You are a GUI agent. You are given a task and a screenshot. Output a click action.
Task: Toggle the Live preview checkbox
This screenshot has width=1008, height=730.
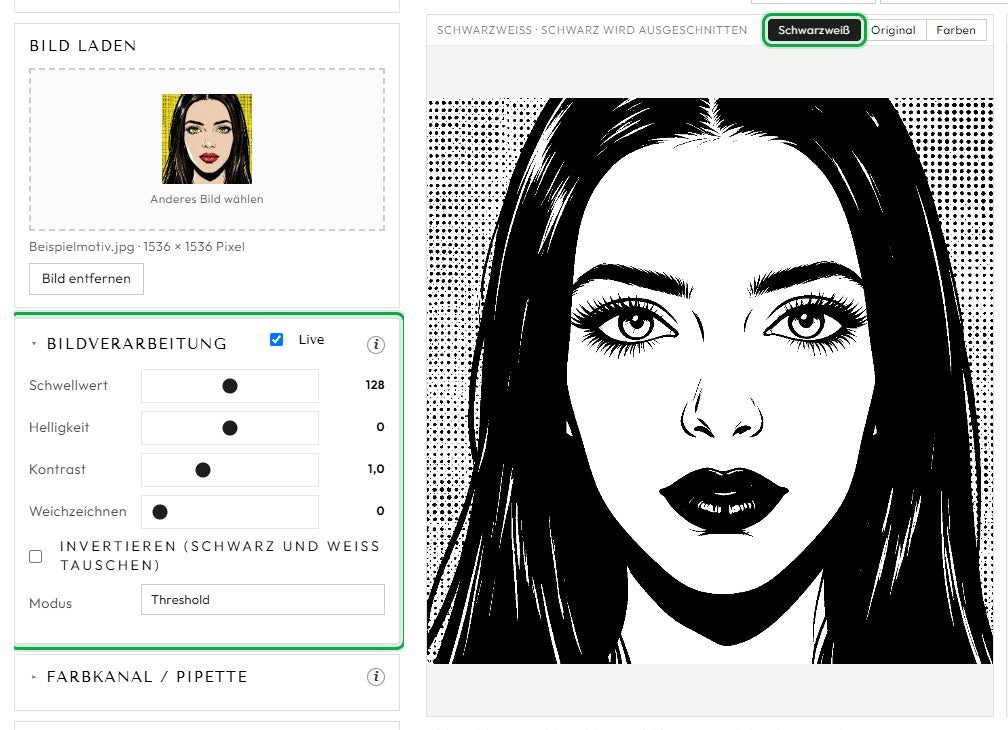tap(276, 339)
